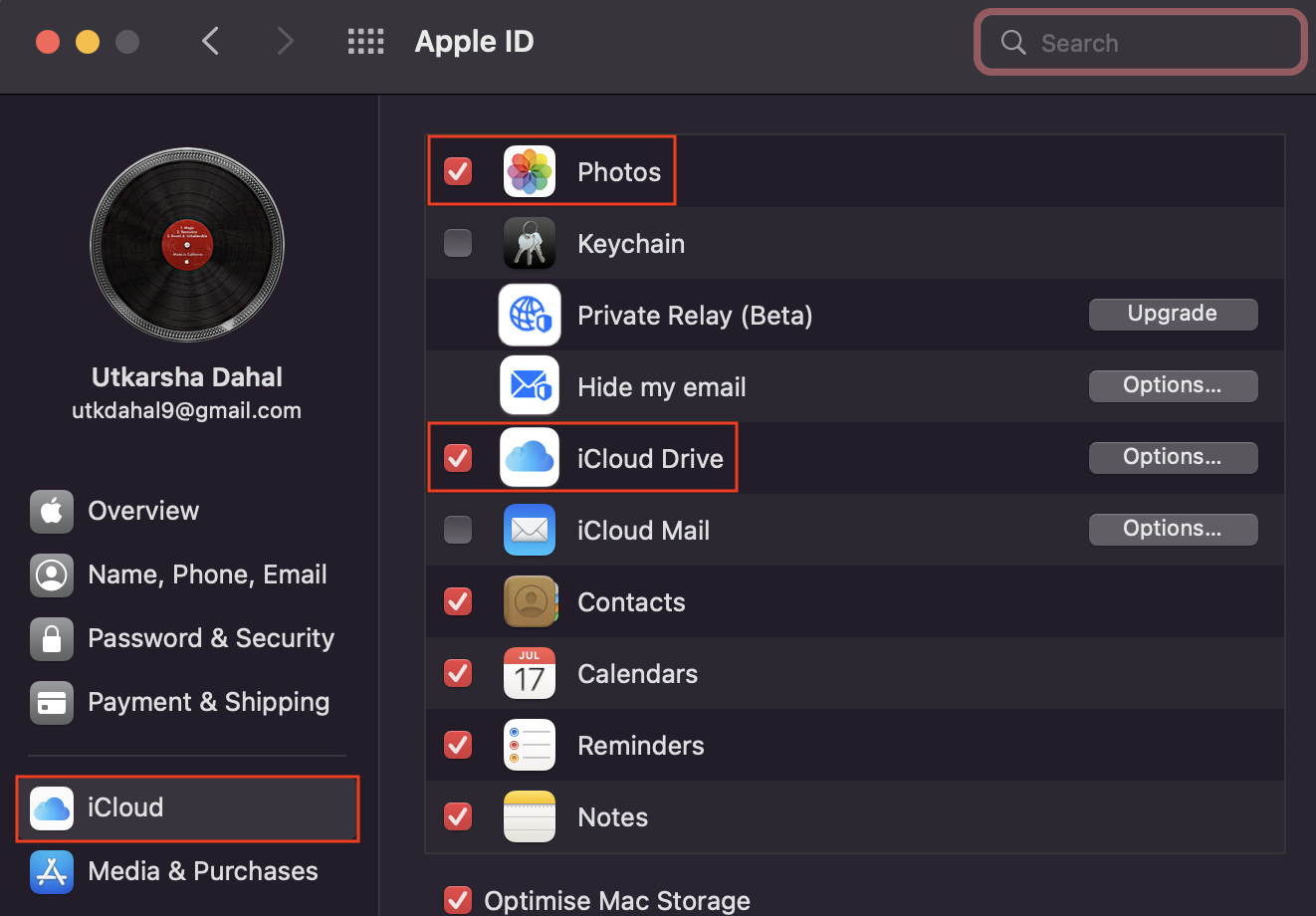This screenshot has height=916, width=1316.
Task: Click the App Store icon beside Media & Purchases
Action: pos(52,871)
